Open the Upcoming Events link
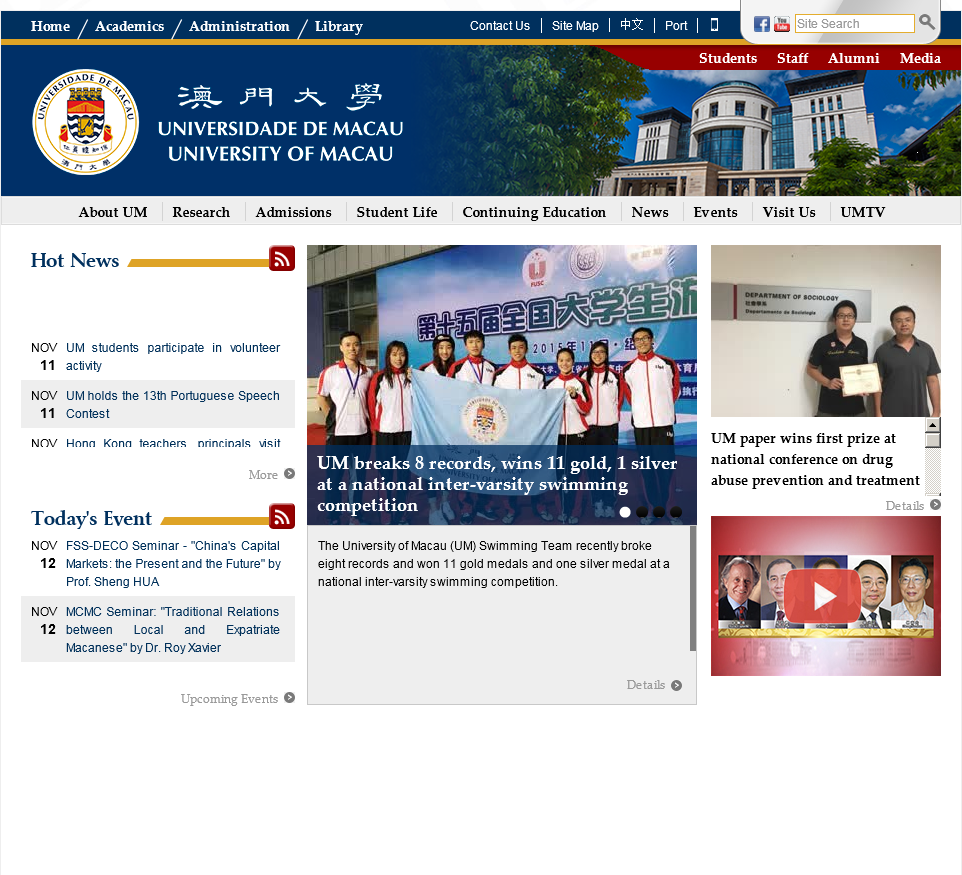 point(229,698)
